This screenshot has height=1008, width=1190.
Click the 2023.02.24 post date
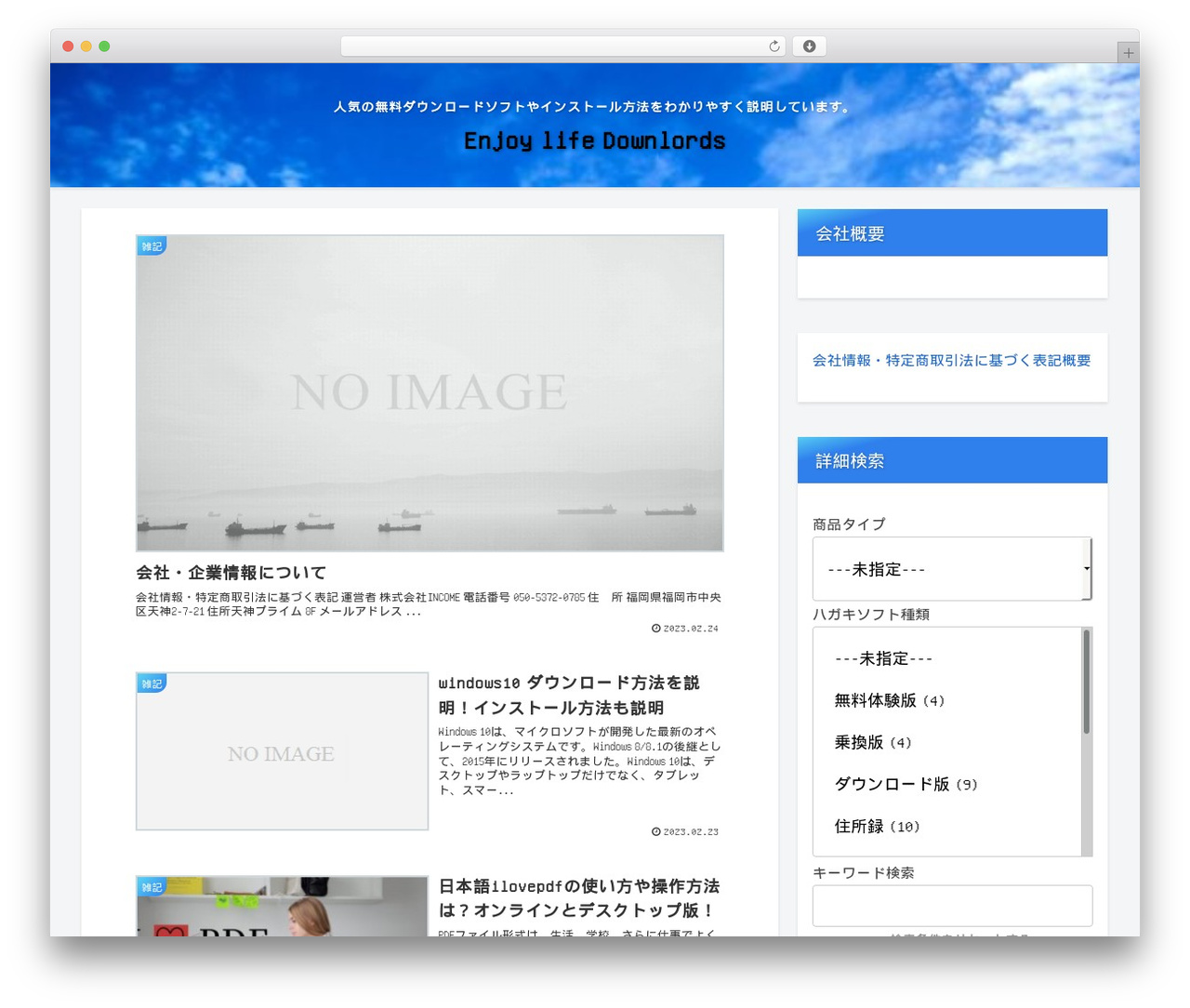(685, 629)
